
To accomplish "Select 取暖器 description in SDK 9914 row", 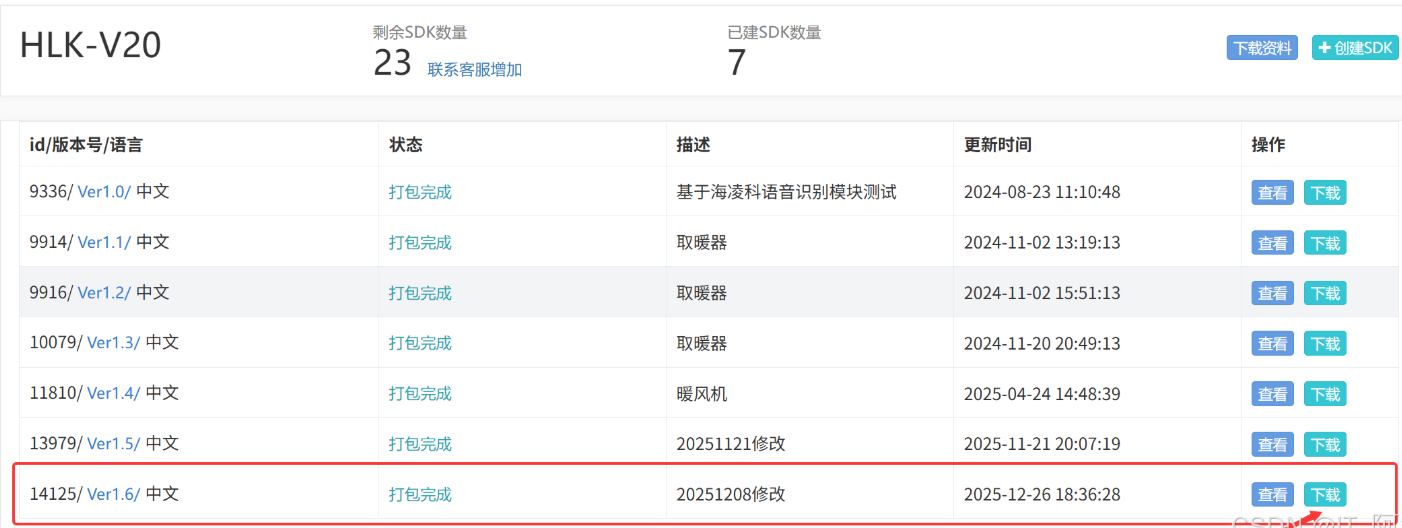I will 702,242.
